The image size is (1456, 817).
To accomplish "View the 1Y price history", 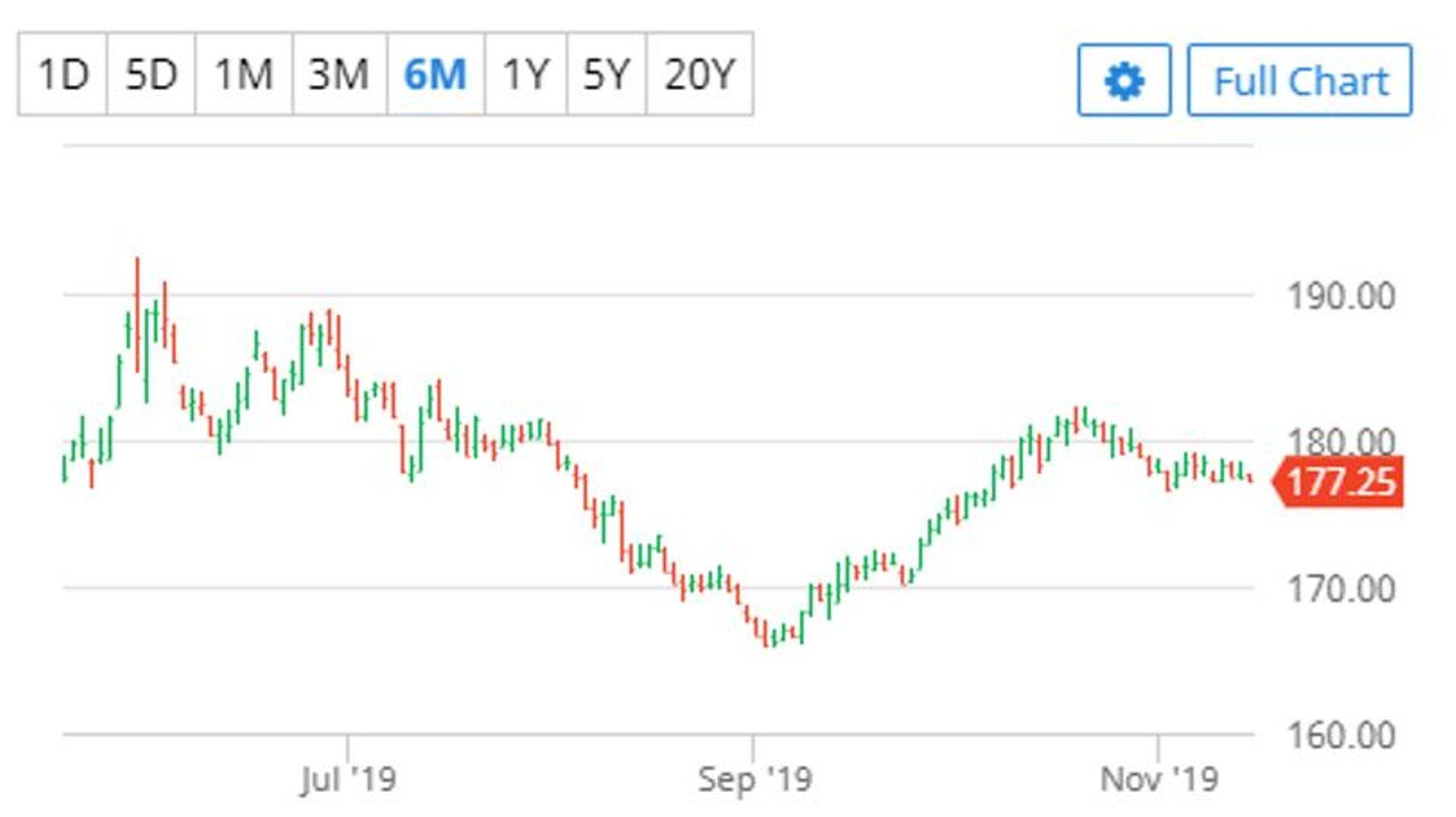I will [x=526, y=74].
